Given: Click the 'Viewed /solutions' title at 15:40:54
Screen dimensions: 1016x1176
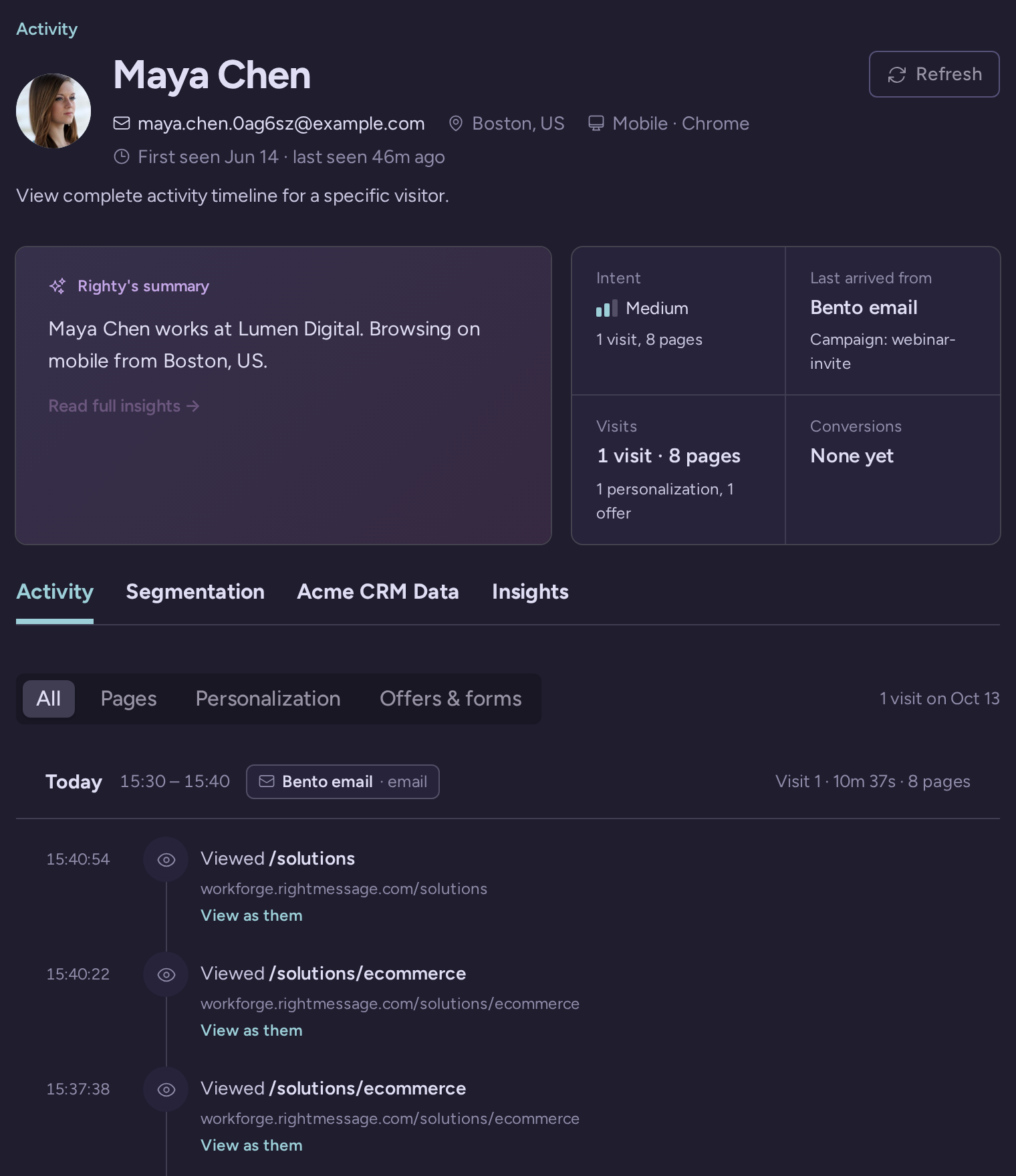Looking at the screenshot, I should click(277, 859).
